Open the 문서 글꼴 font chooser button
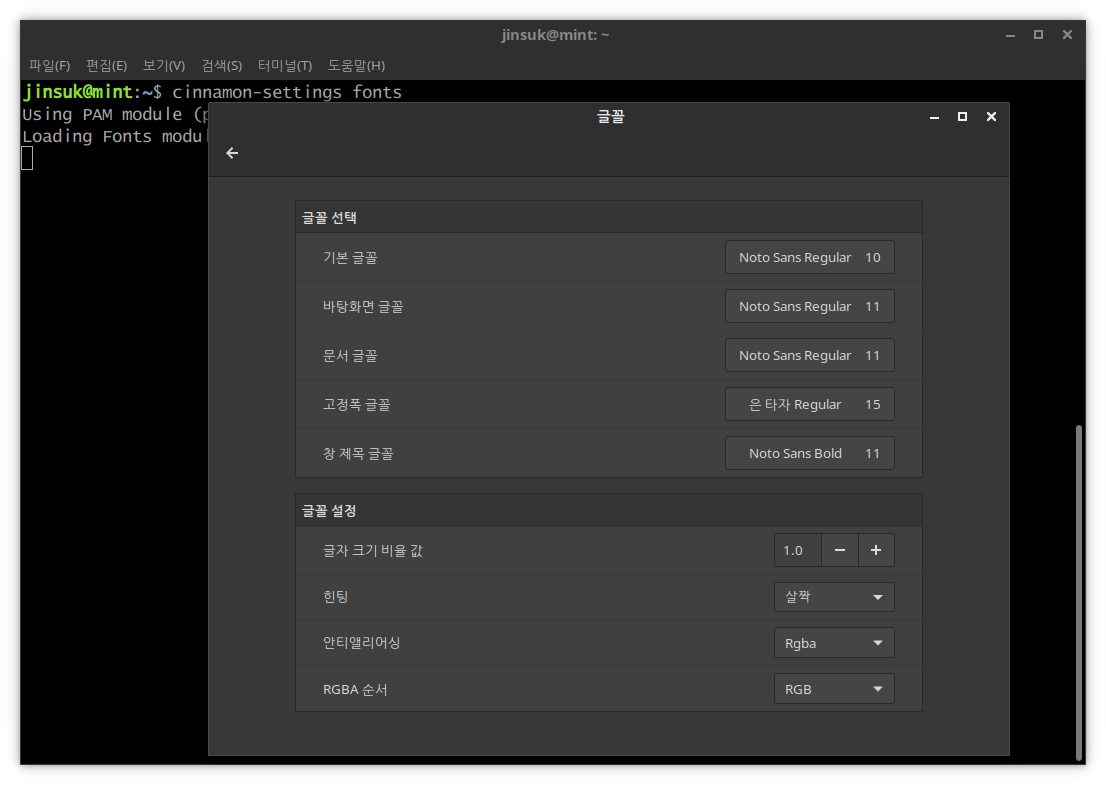This screenshot has height=785, width=1106. (x=809, y=355)
